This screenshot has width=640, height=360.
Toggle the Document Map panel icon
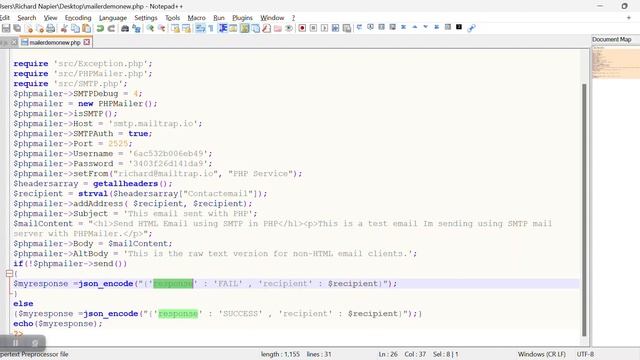coord(244,28)
